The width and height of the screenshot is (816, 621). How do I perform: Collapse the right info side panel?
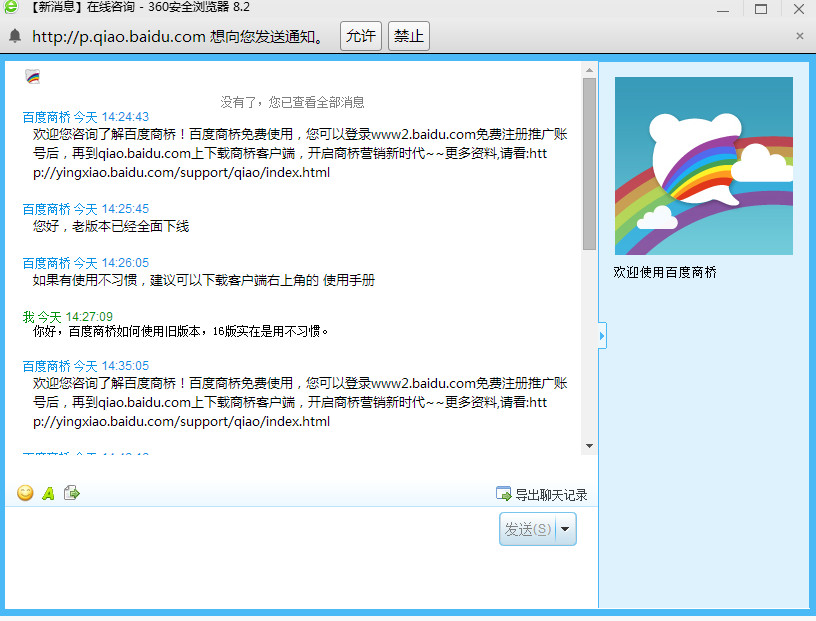tap(602, 336)
